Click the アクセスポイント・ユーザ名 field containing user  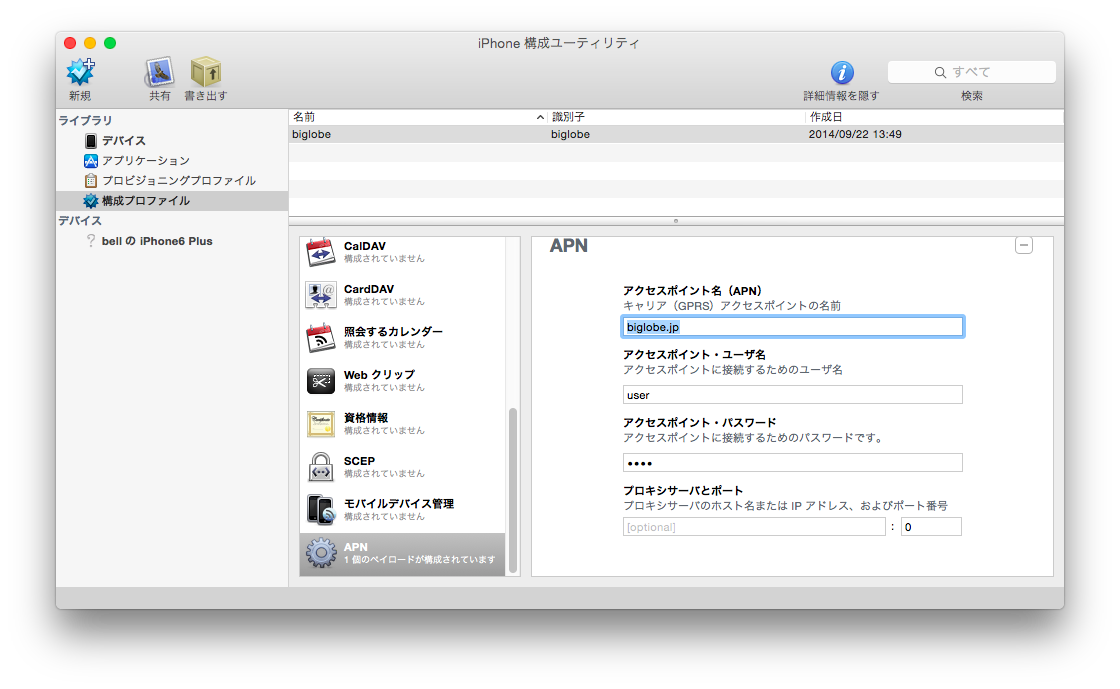(x=793, y=395)
